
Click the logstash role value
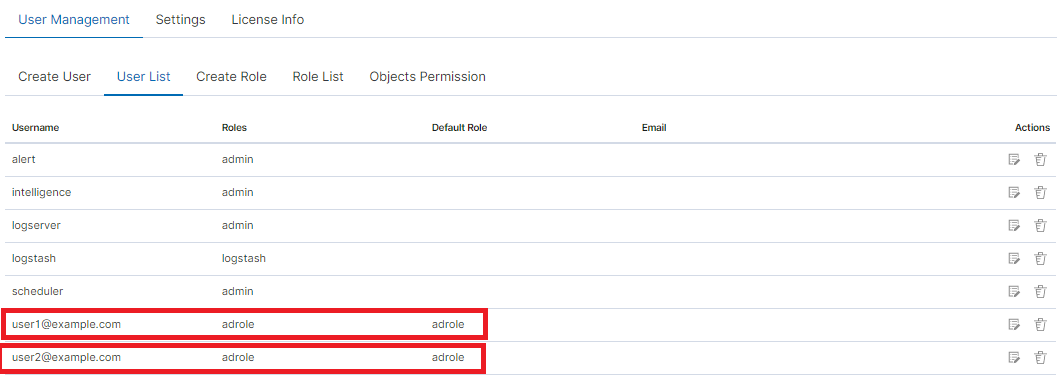pyautogui.click(x=243, y=258)
